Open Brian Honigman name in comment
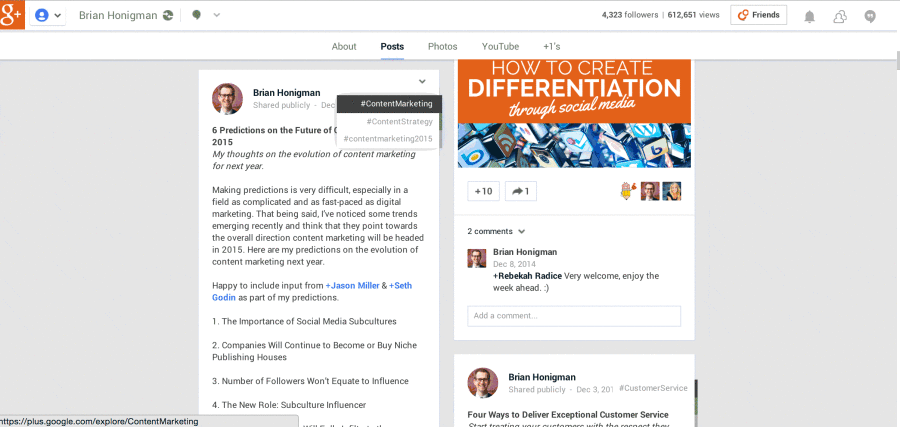 [x=525, y=252]
